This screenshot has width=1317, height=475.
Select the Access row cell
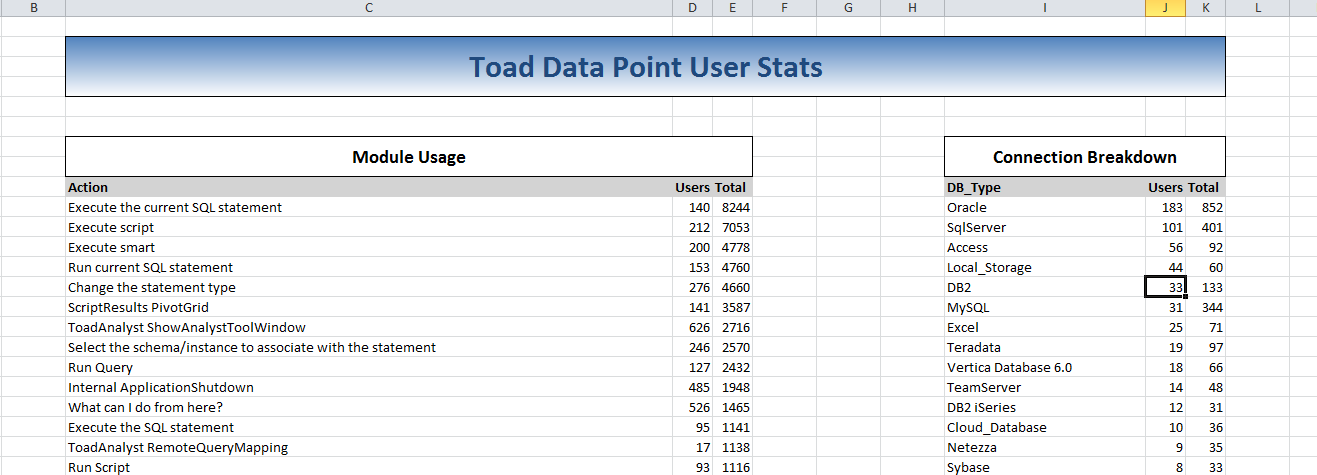pos(1044,247)
